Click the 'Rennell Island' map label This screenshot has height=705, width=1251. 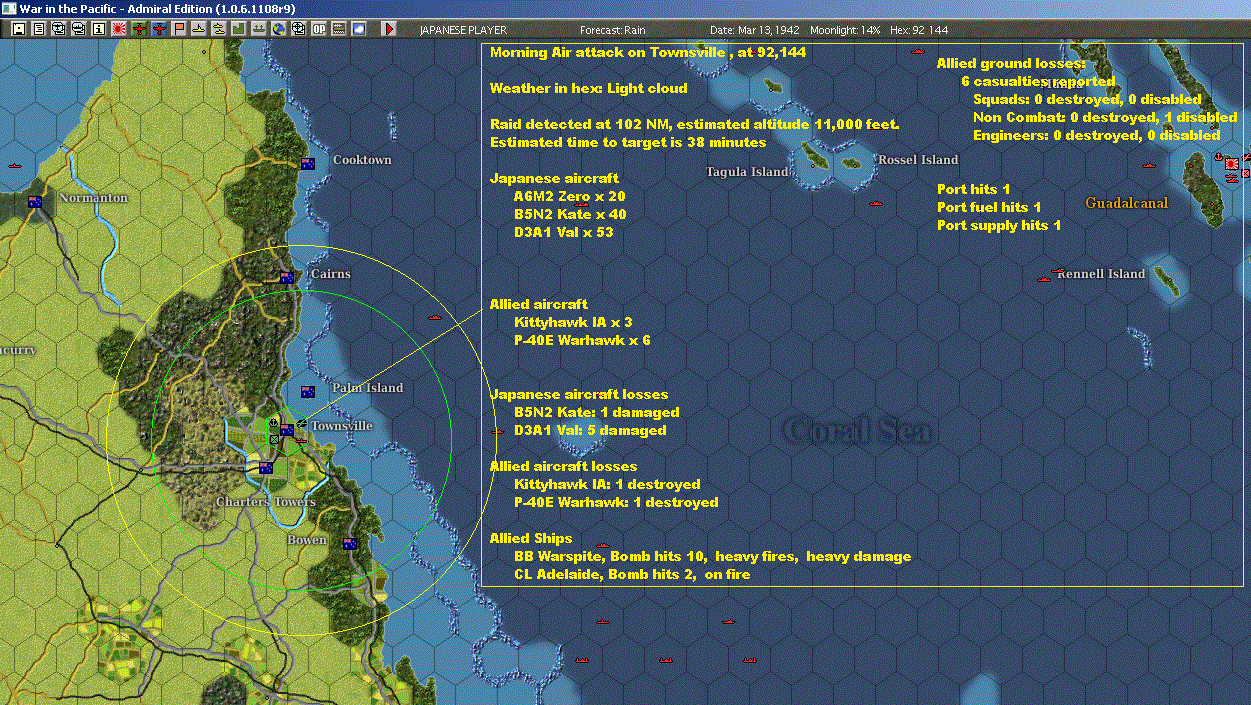tap(1101, 274)
